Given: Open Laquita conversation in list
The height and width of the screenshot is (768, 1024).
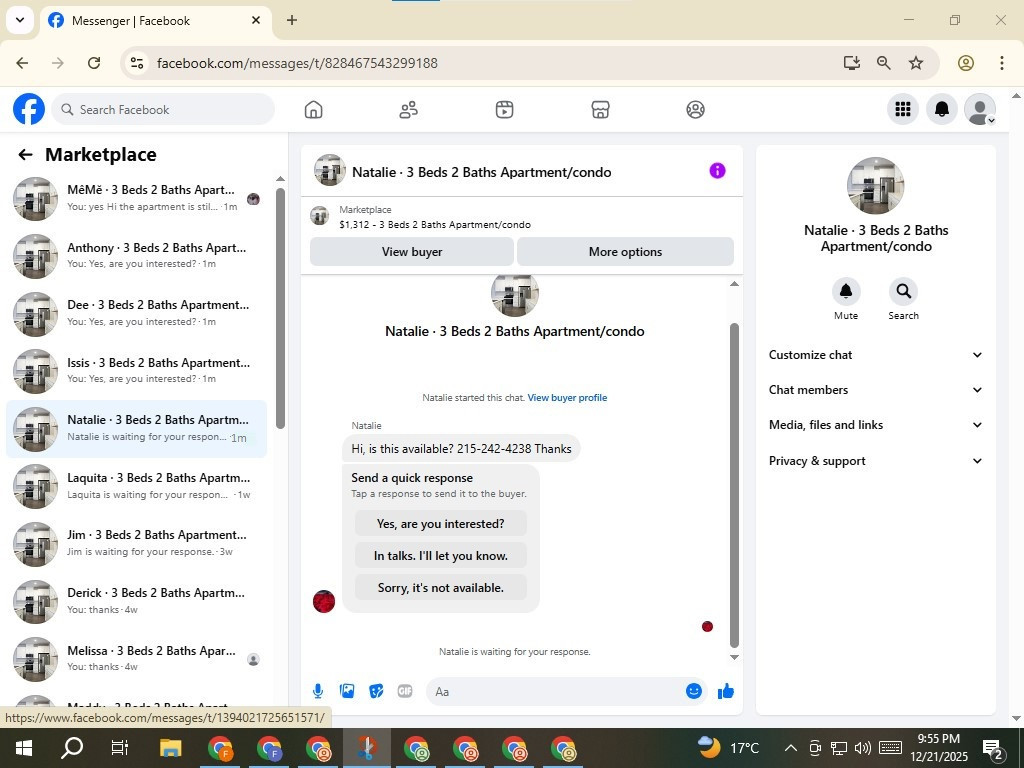Looking at the screenshot, I should pos(136,487).
